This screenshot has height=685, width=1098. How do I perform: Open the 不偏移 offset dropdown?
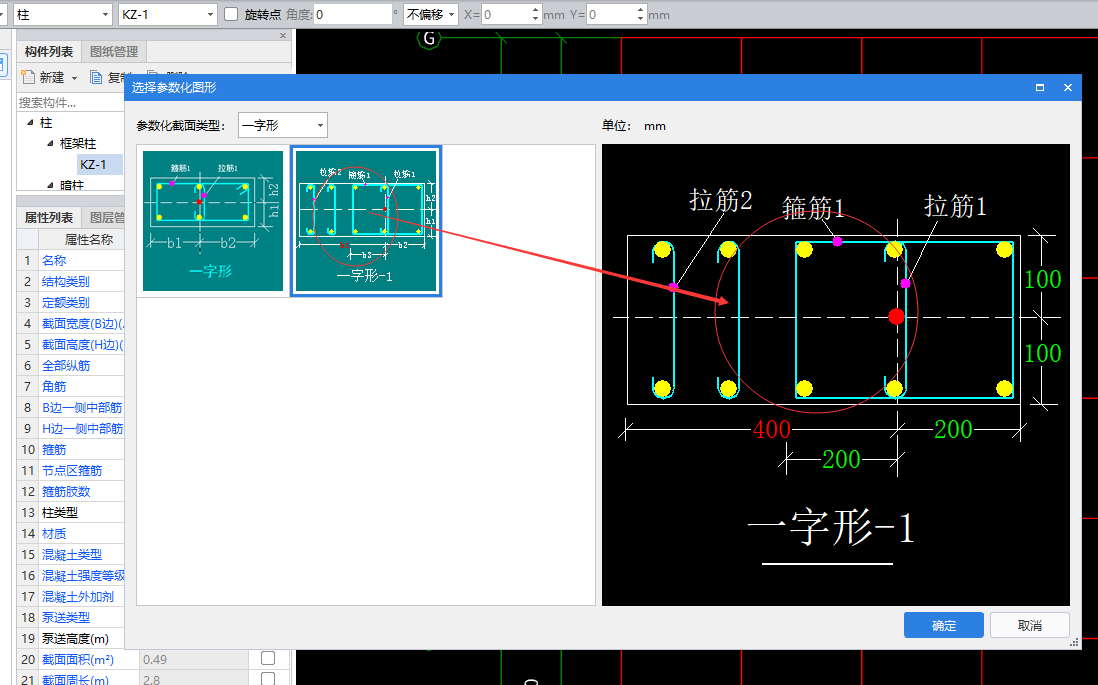(x=431, y=14)
